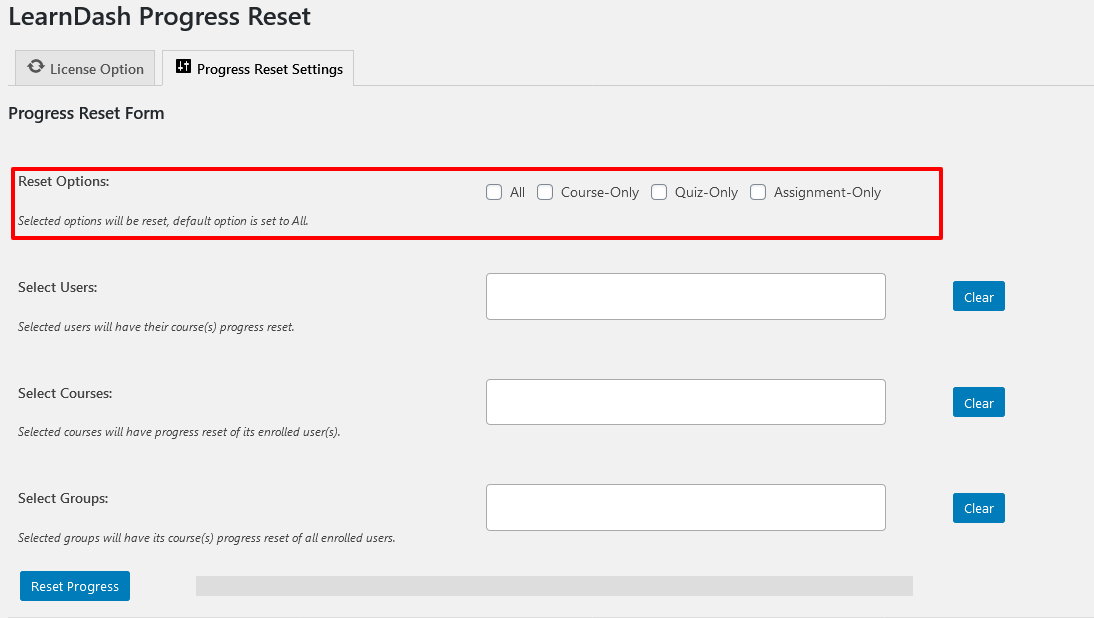Click the progress bar beside Reset Progress
The image size is (1094, 618).
pos(553,585)
